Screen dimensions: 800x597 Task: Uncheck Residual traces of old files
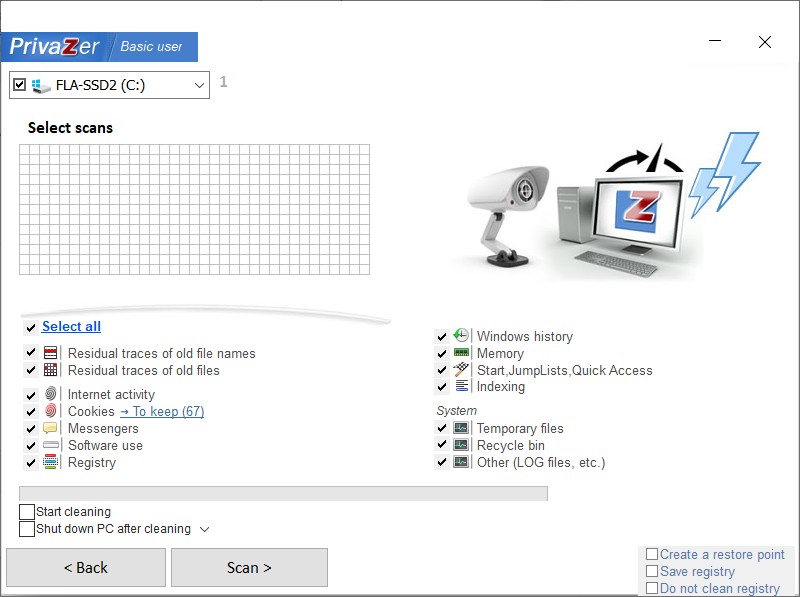(31, 369)
